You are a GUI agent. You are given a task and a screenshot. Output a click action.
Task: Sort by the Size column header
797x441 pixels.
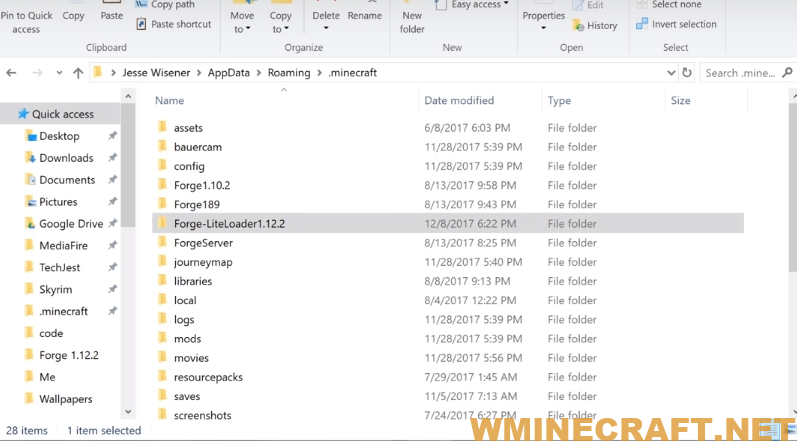[x=680, y=101]
